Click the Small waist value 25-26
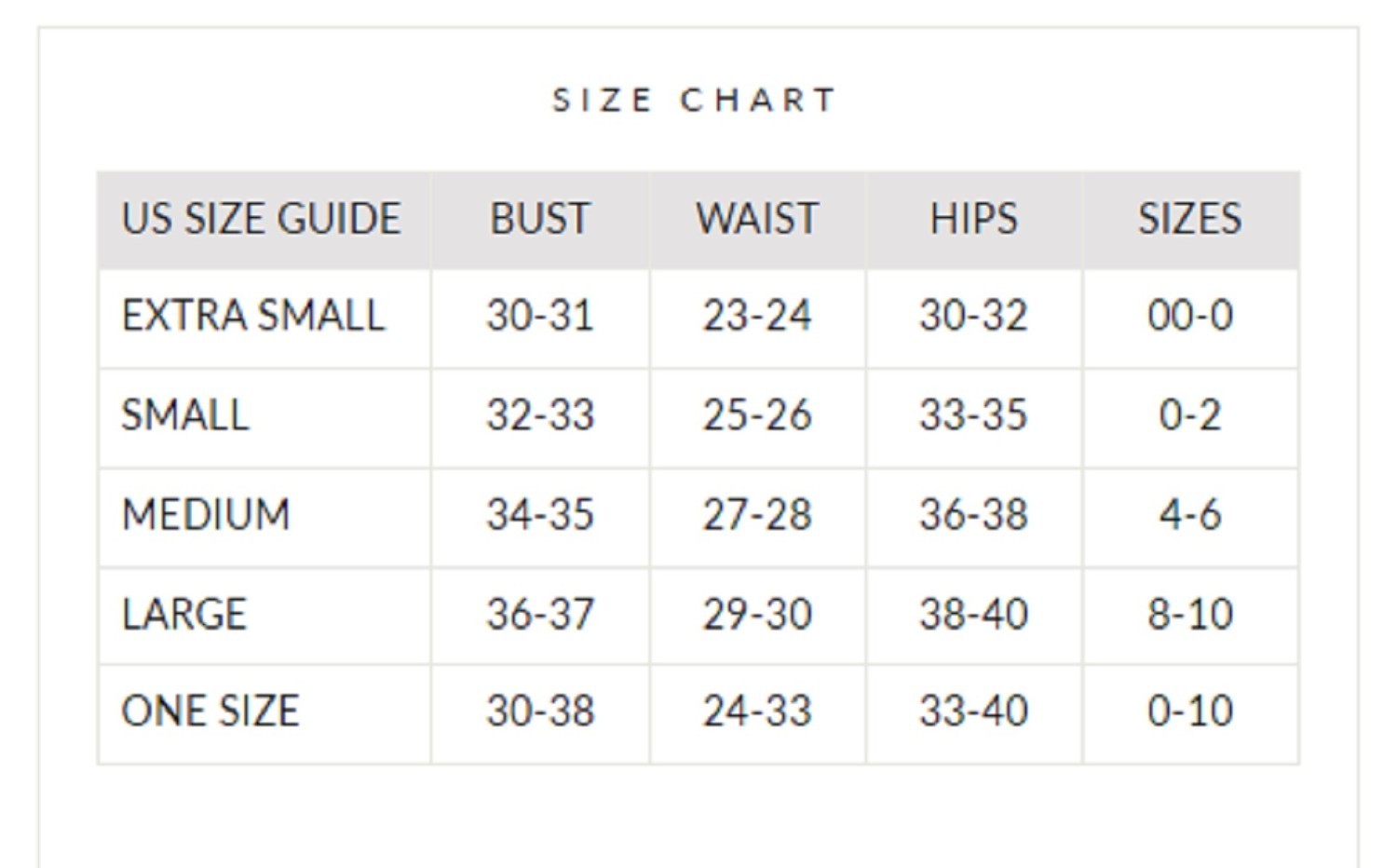The width and height of the screenshot is (1397, 868). click(x=757, y=415)
